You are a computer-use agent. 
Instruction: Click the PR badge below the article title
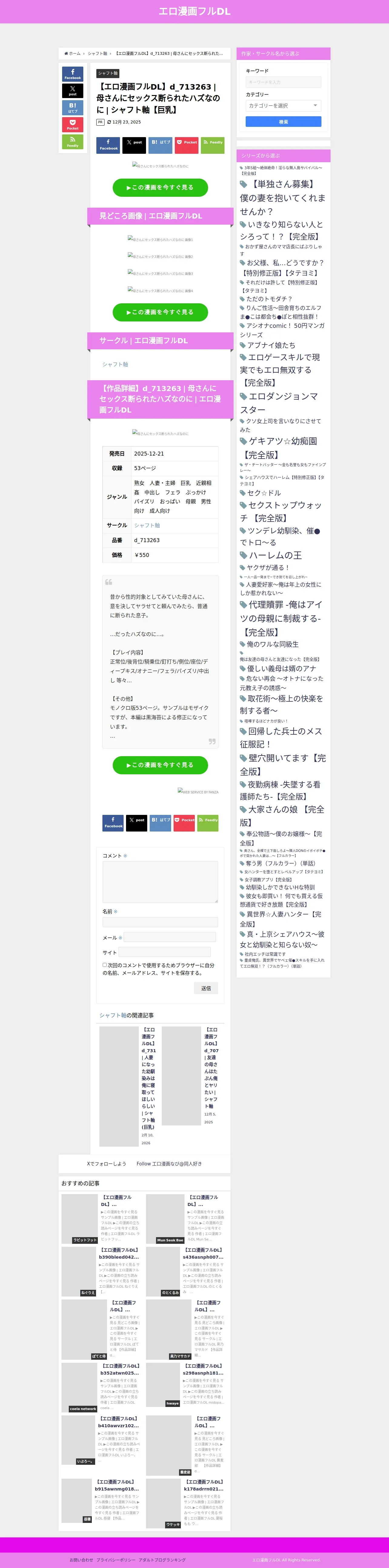tap(101, 122)
